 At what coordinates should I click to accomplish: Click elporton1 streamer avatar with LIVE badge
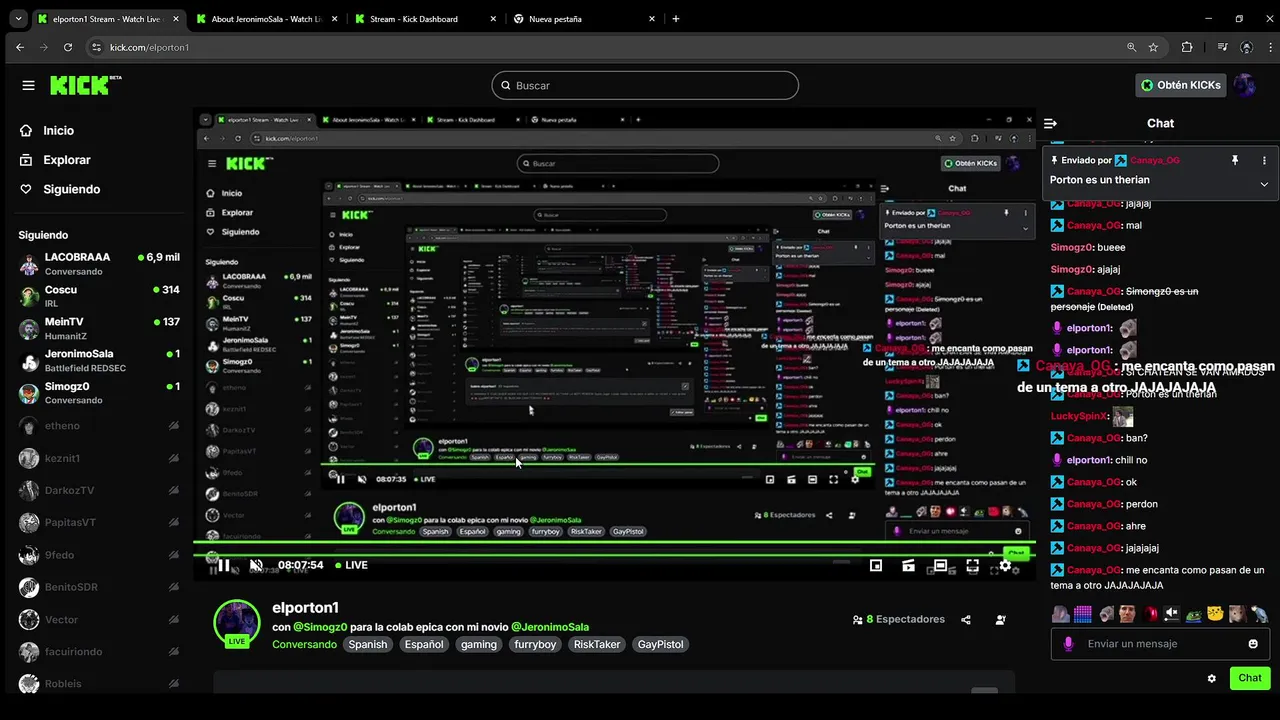[x=237, y=623]
